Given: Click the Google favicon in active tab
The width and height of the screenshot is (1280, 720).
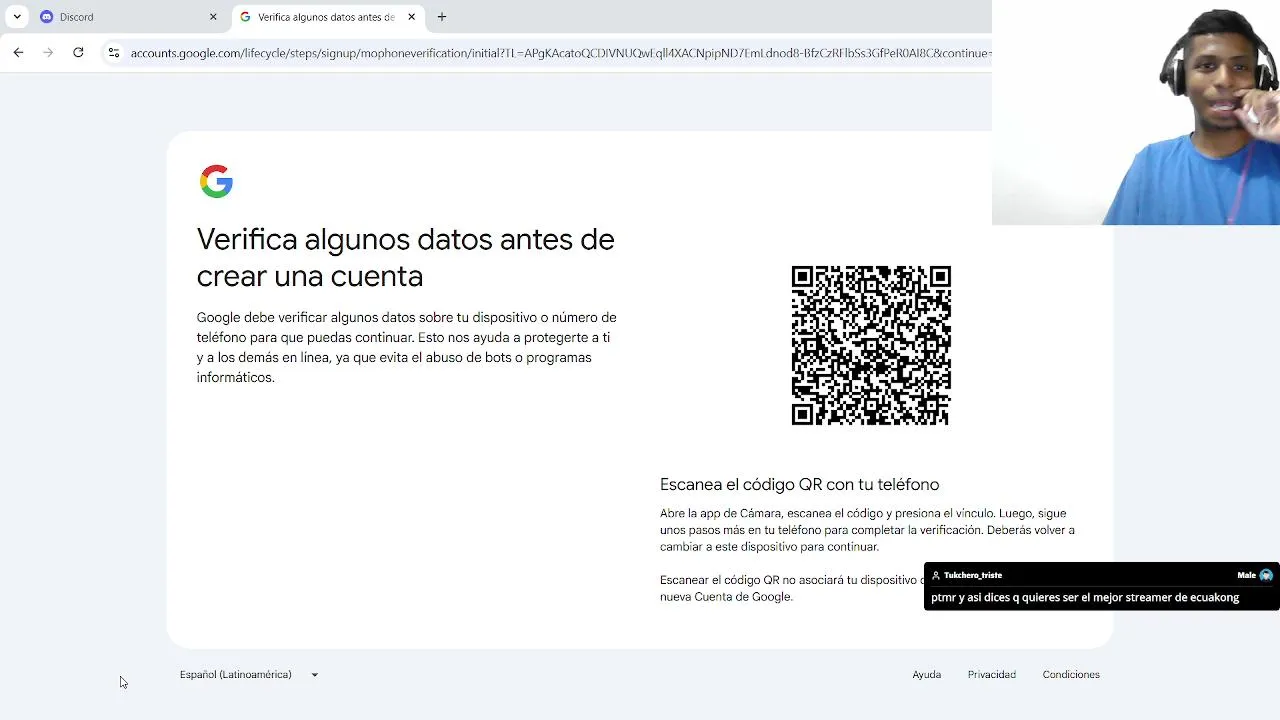Looking at the screenshot, I should [x=245, y=17].
